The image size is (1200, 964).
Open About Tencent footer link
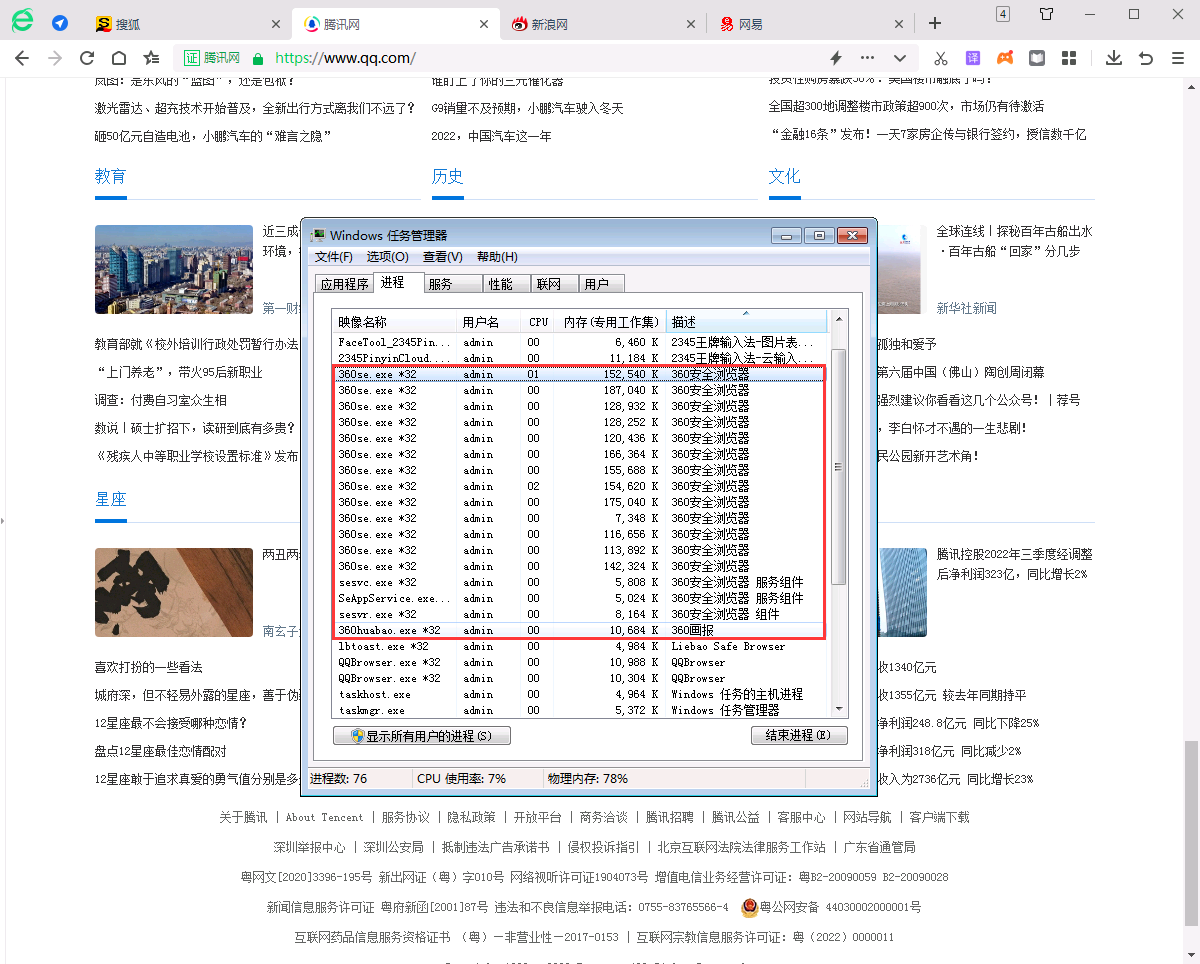point(325,817)
